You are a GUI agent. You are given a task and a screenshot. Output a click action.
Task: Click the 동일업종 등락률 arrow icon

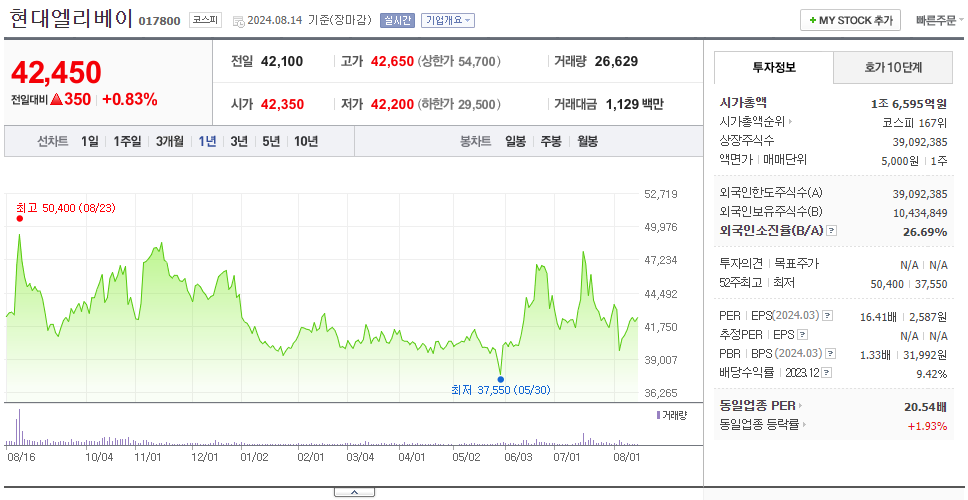tap(804, 425)
